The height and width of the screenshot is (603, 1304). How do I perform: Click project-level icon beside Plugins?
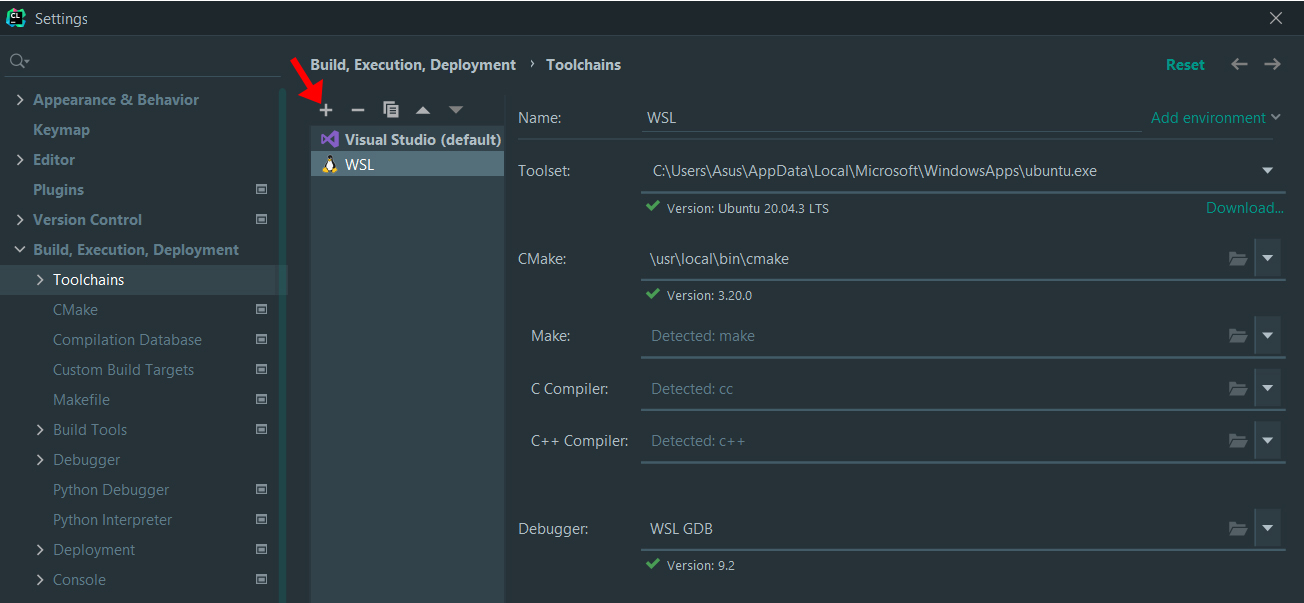click(261, 189)
